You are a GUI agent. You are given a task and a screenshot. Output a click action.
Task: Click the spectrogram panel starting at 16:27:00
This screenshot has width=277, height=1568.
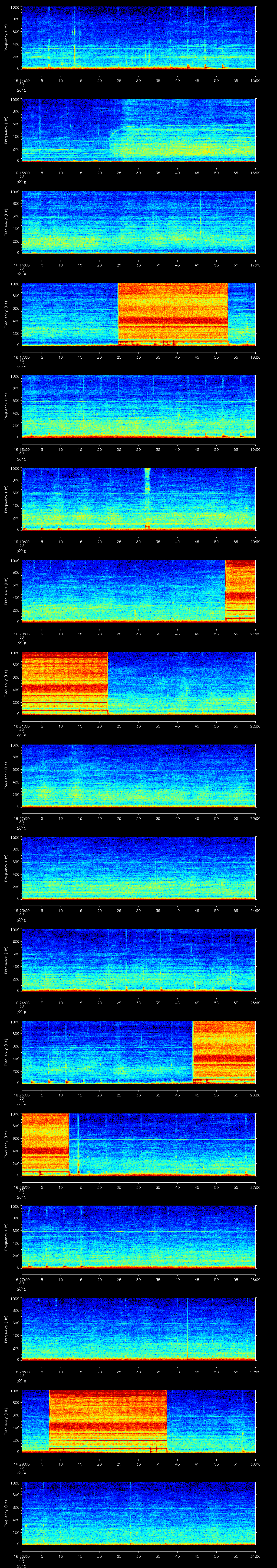pyautogui.click(x=138, y=1237)
